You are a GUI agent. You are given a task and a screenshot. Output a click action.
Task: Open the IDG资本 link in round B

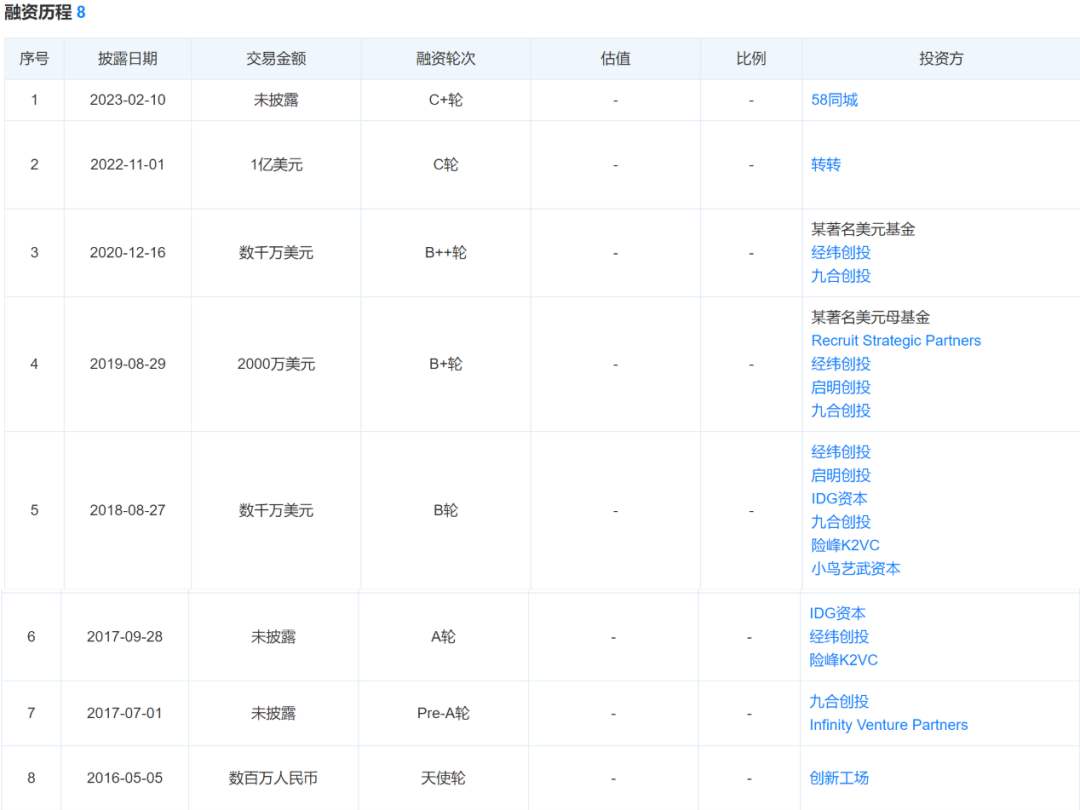(x=837, y=498)
